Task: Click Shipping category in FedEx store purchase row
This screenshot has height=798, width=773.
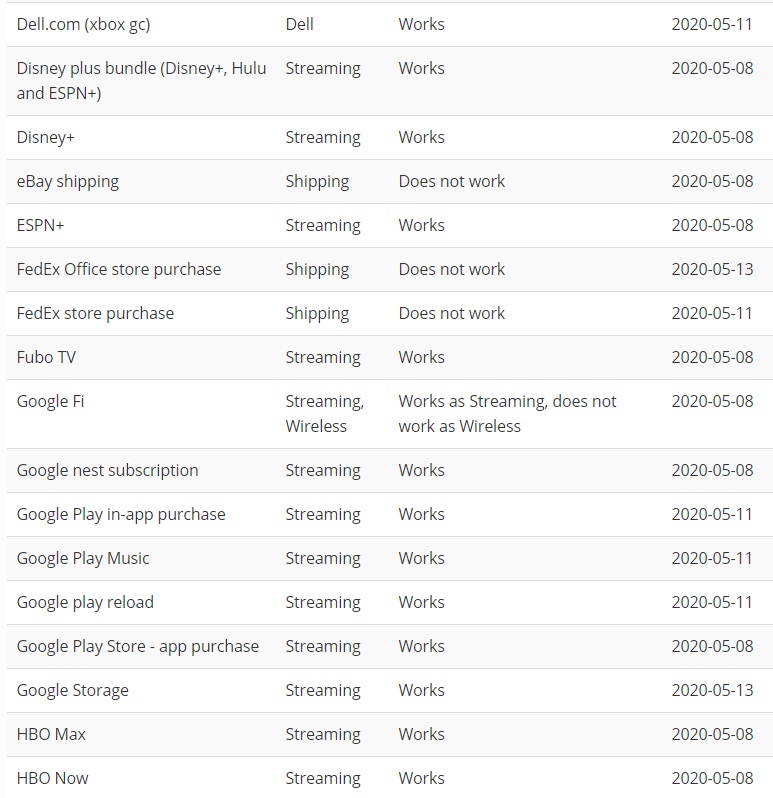Action: pos(317,314)
